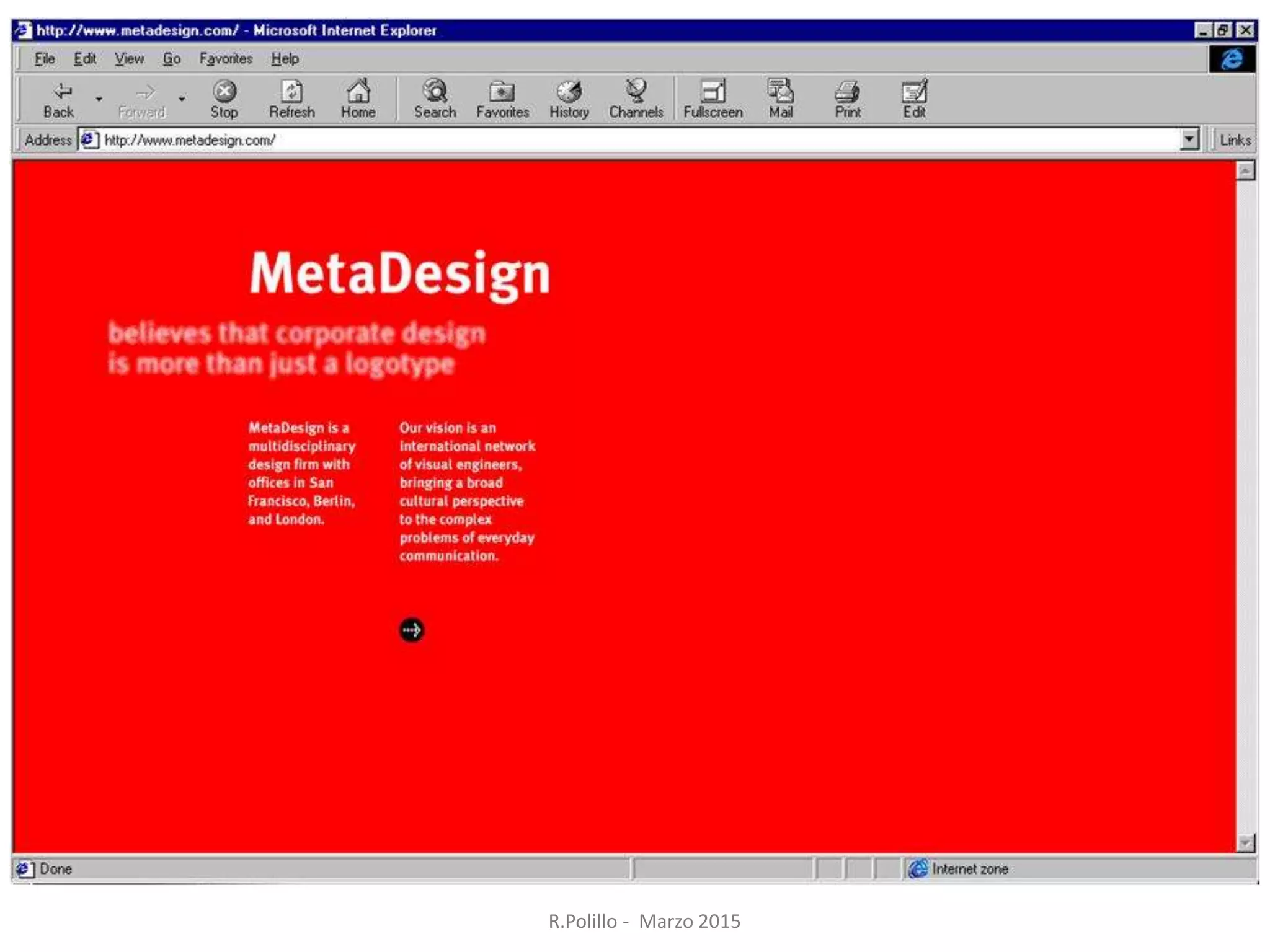The image size is (1270, 952).
Task: Open the Back history dropdown arrow
Action: point(99,99)
